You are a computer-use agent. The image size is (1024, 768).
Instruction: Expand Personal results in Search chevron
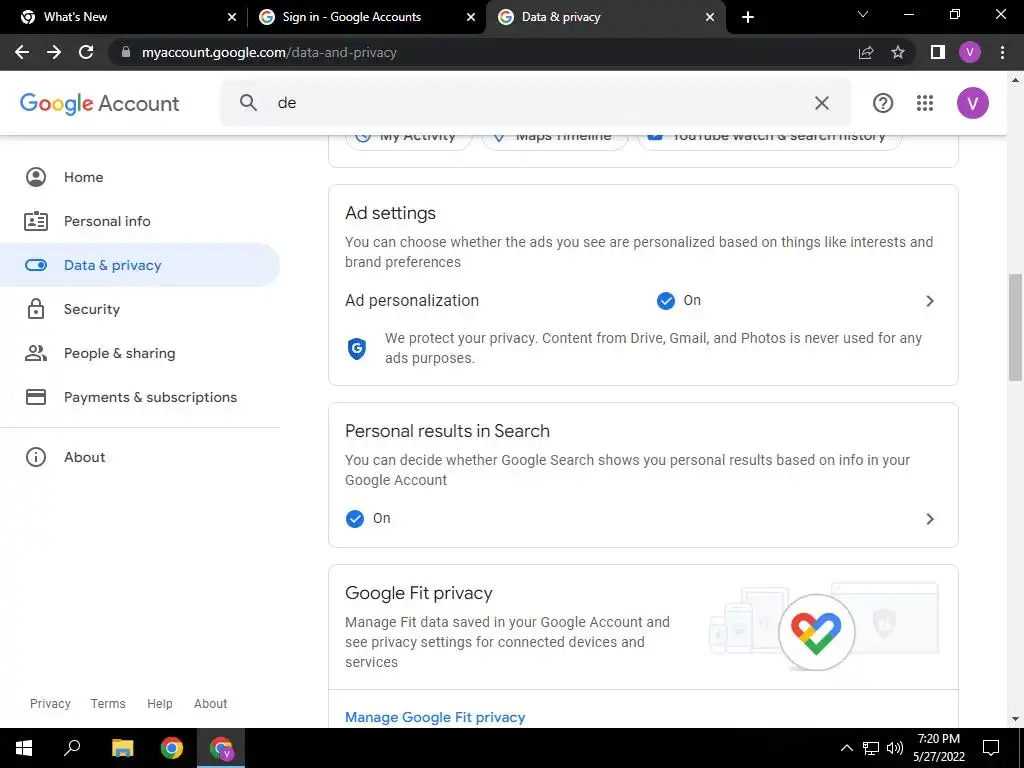(930, 519)
